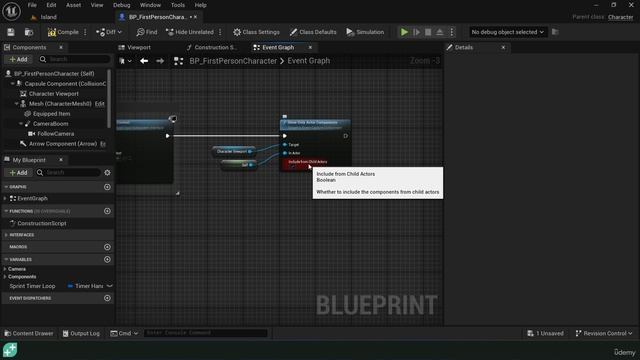Save the current blueprint asset
The height and width of the screenshot is (360, 640).
[x=11, y=32]
